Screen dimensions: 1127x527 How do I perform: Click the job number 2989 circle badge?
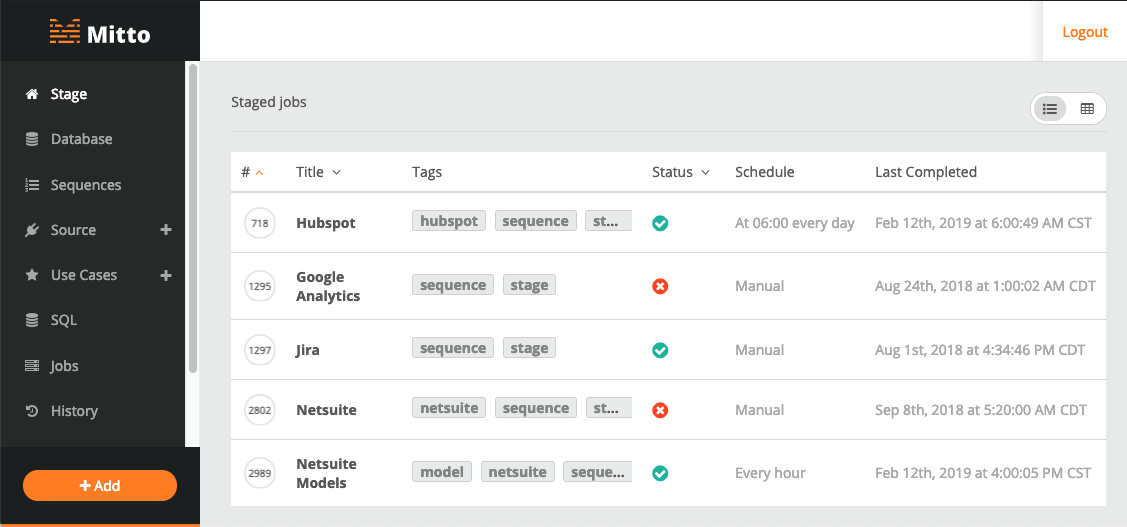coord(259,473)
